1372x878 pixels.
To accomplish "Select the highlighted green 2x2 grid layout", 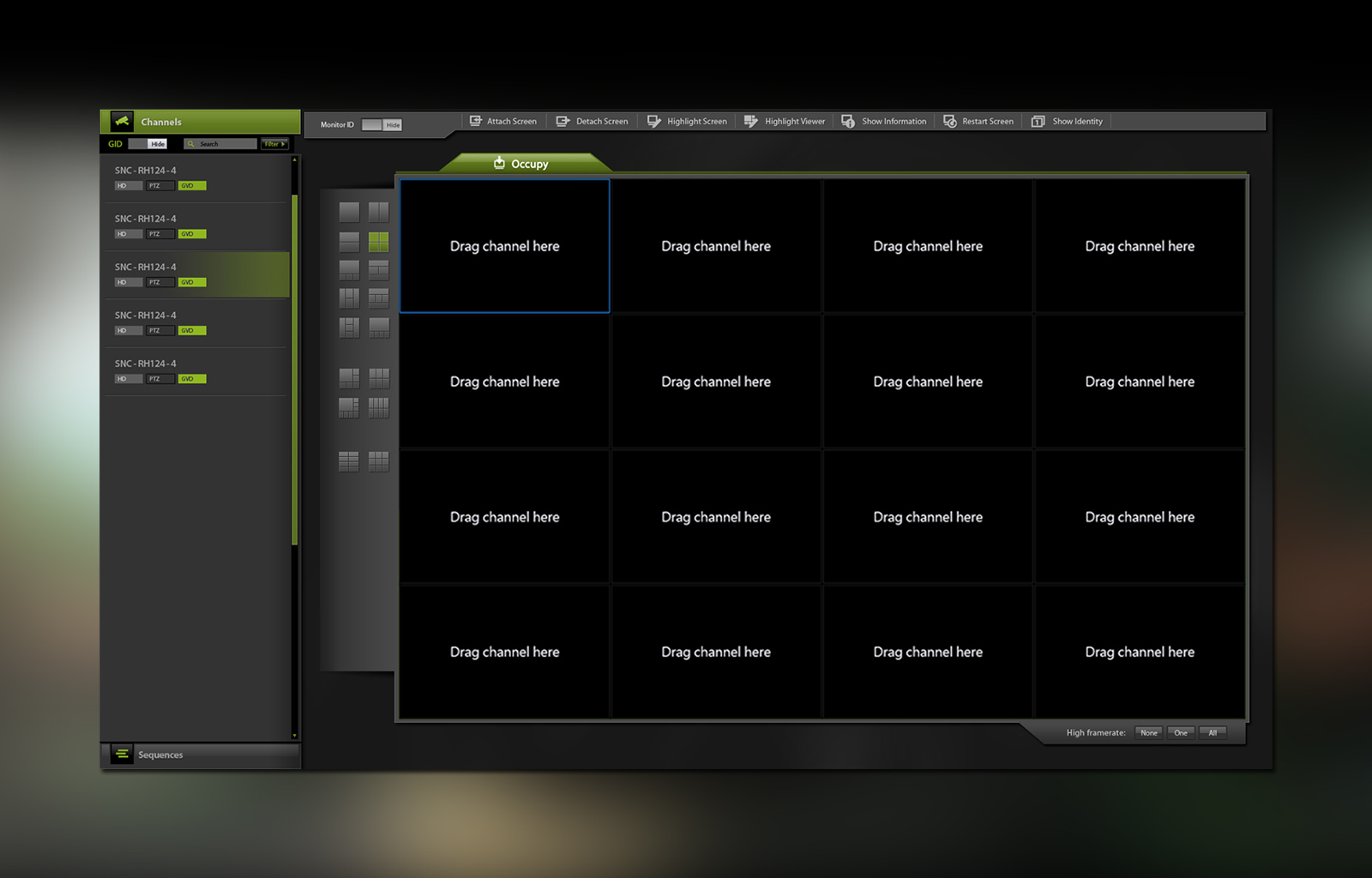I will pyautogui.click(x=378, y=242).
